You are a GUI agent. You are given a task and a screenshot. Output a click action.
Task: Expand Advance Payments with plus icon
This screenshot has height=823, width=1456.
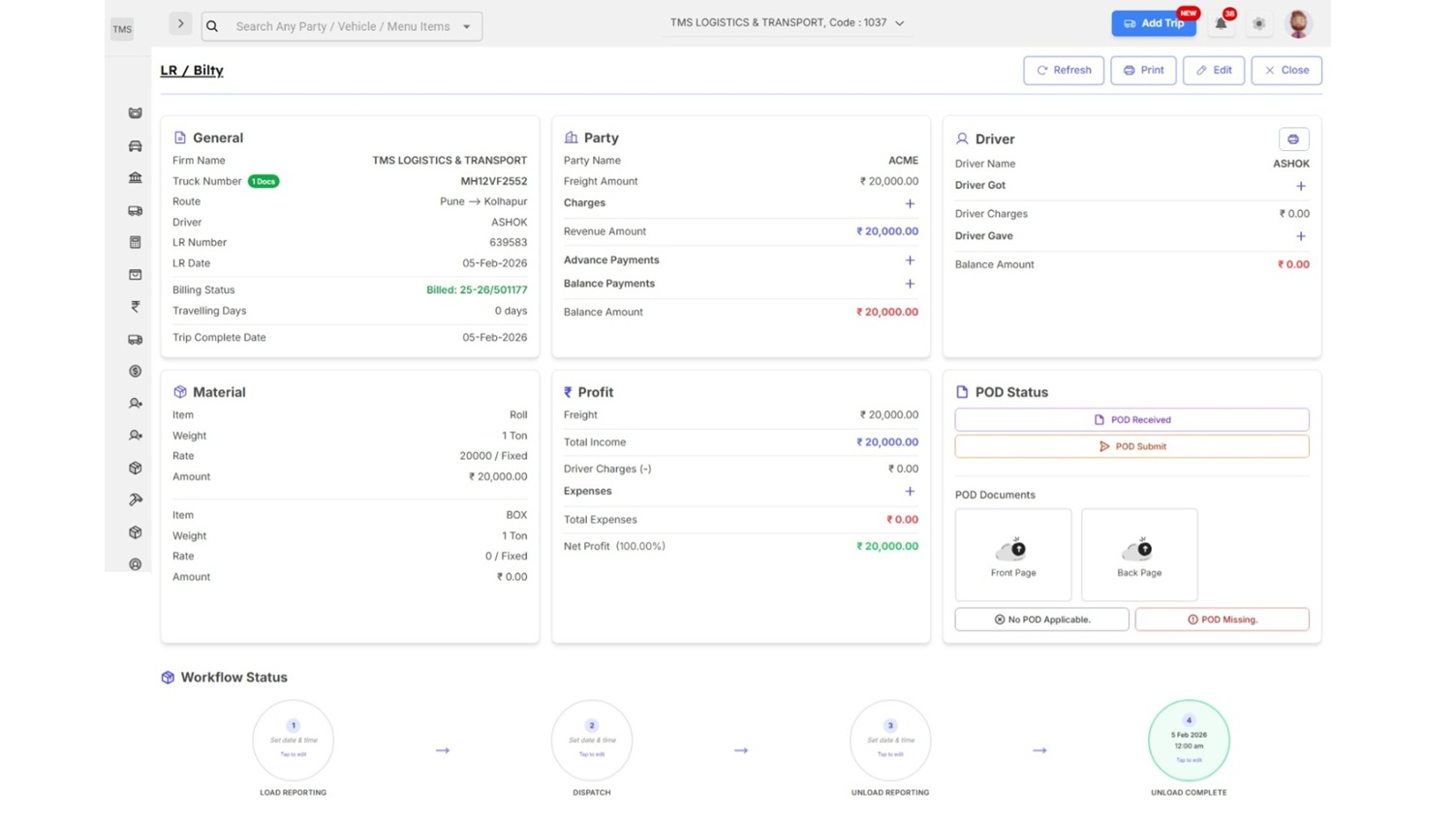click(910, 260)
